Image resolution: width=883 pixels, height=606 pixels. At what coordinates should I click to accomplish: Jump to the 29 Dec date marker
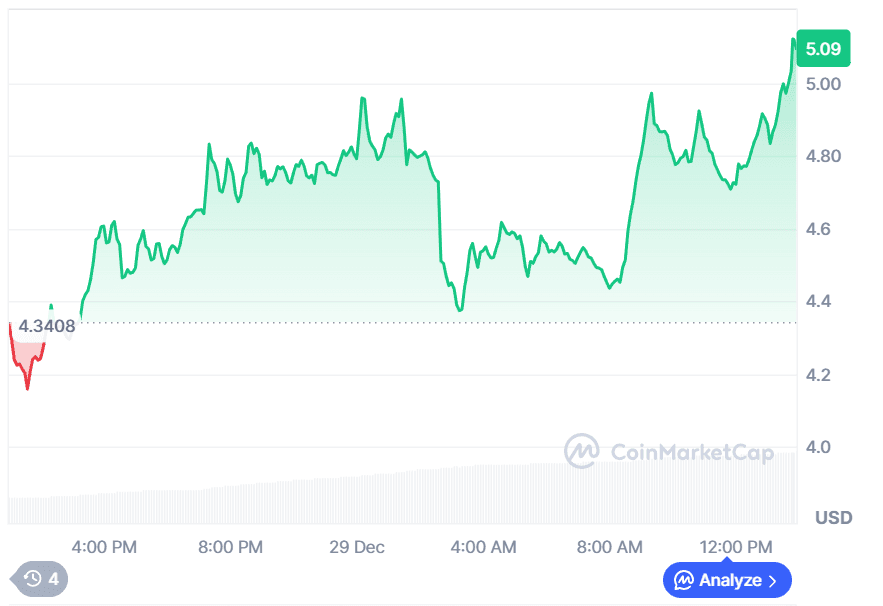point(357,547)
